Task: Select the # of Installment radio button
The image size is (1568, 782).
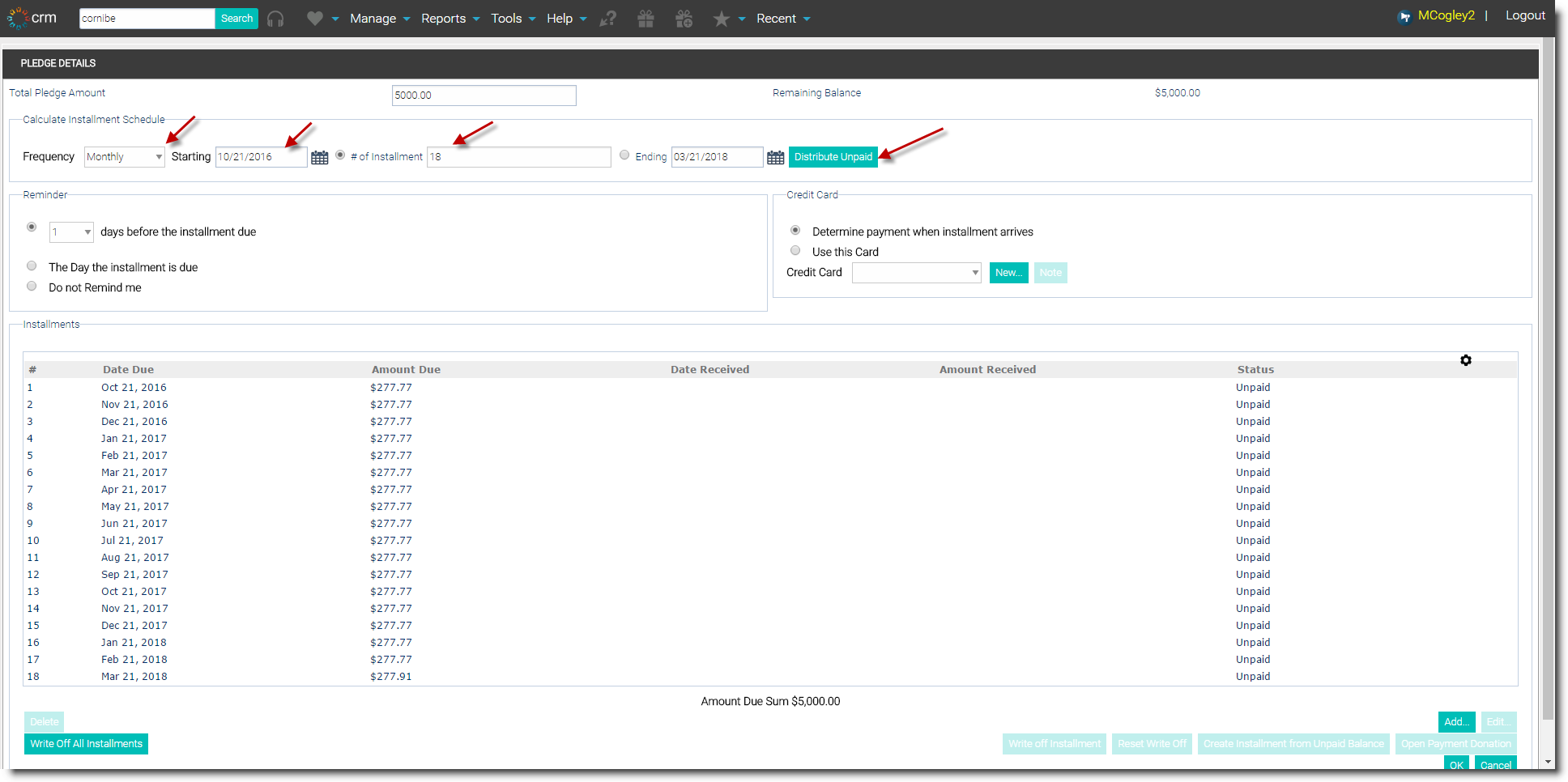Action: click(340, 155)
